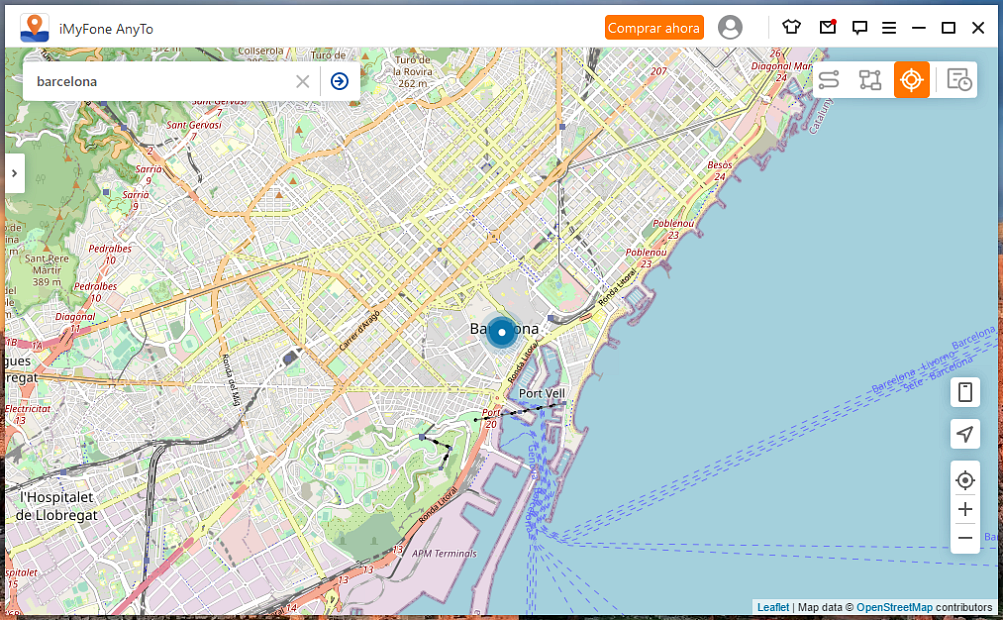Click the Comprar ahora button
Image resolution: width=1003 pixels, height=620 pixels.
pyautogui.click(x=654, y=28)
